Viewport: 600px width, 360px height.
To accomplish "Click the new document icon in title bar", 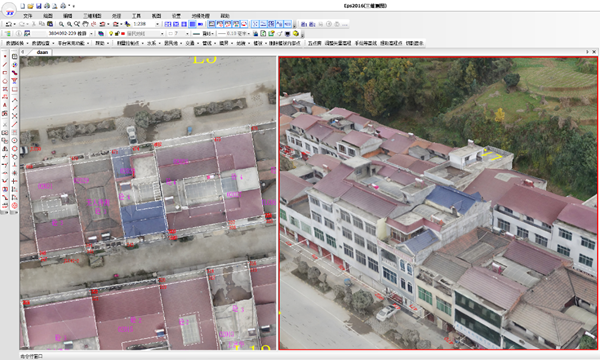I will [x=23, y=6].
